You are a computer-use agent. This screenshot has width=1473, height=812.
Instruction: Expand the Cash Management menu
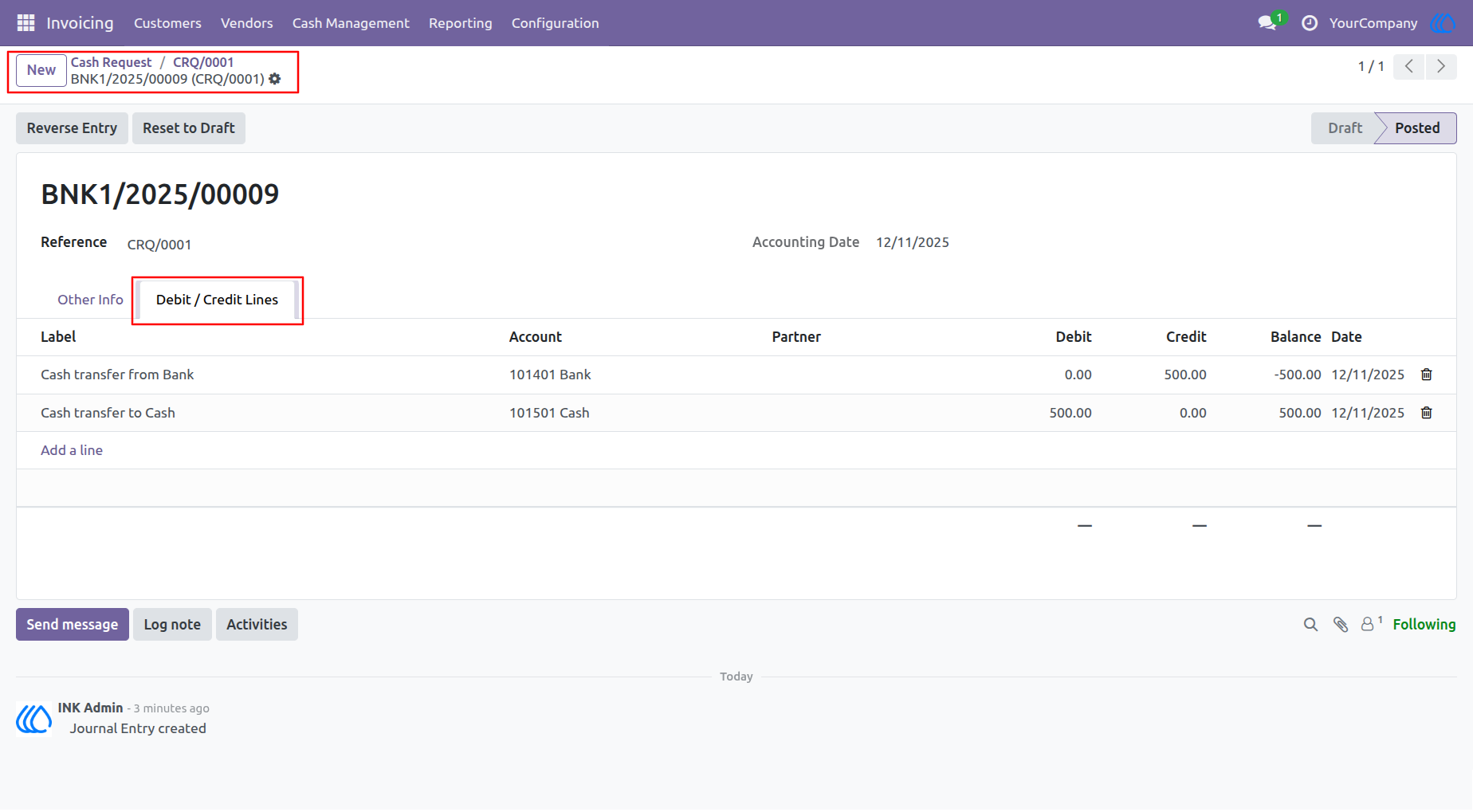pyautogui.click(x=351, y=23)
